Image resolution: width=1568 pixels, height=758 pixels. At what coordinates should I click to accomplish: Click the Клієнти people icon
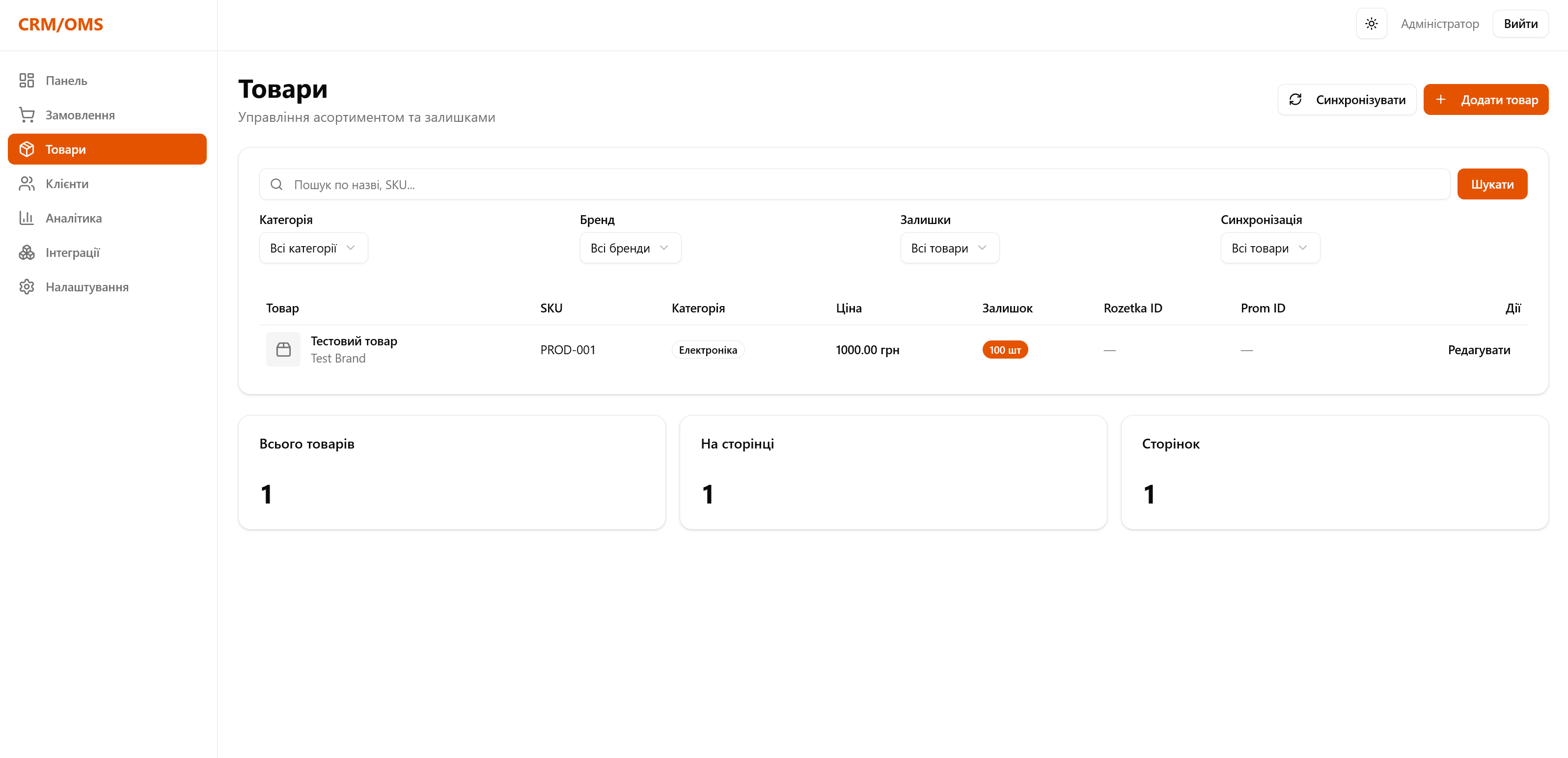pyautogui.click(x=27, y=183)
